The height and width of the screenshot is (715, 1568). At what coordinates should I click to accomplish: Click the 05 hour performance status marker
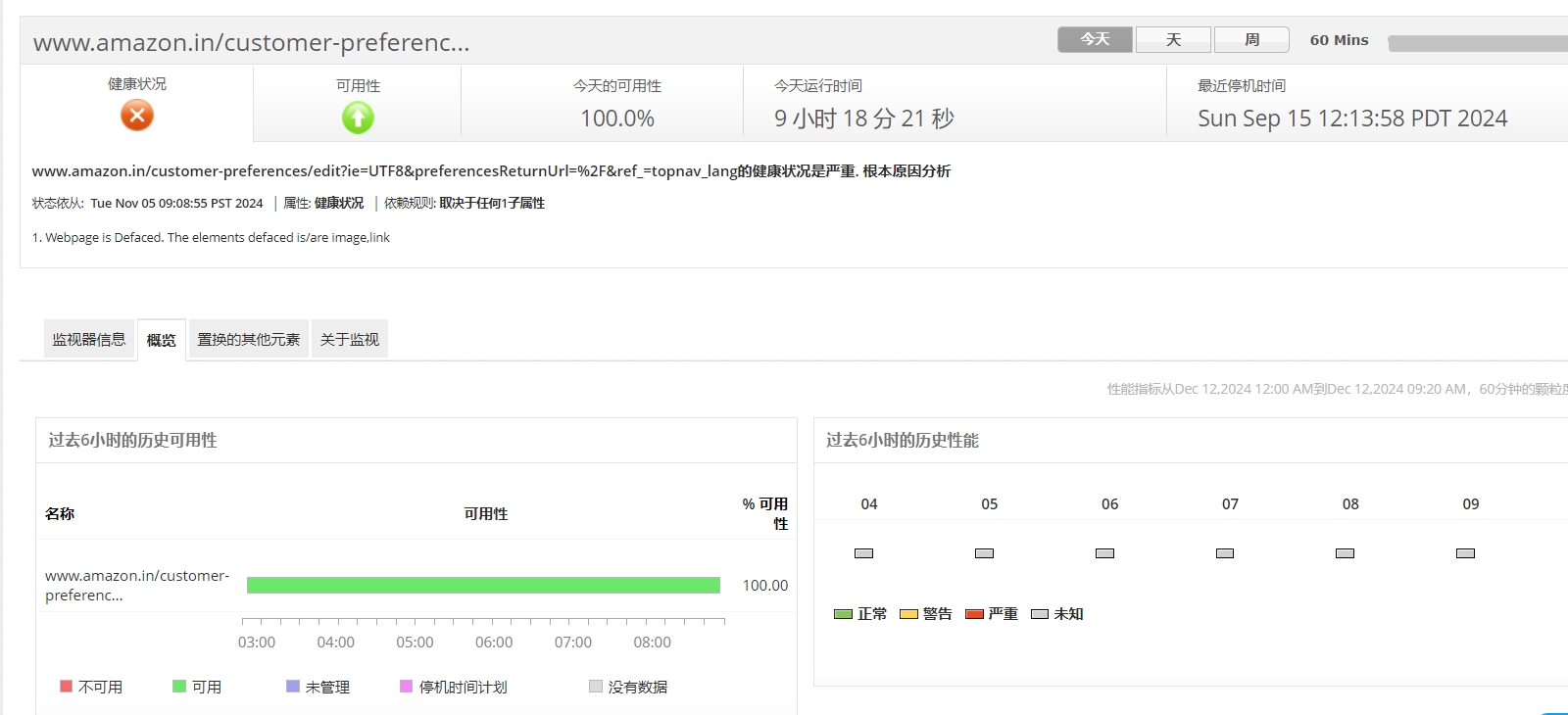point(985,553)
